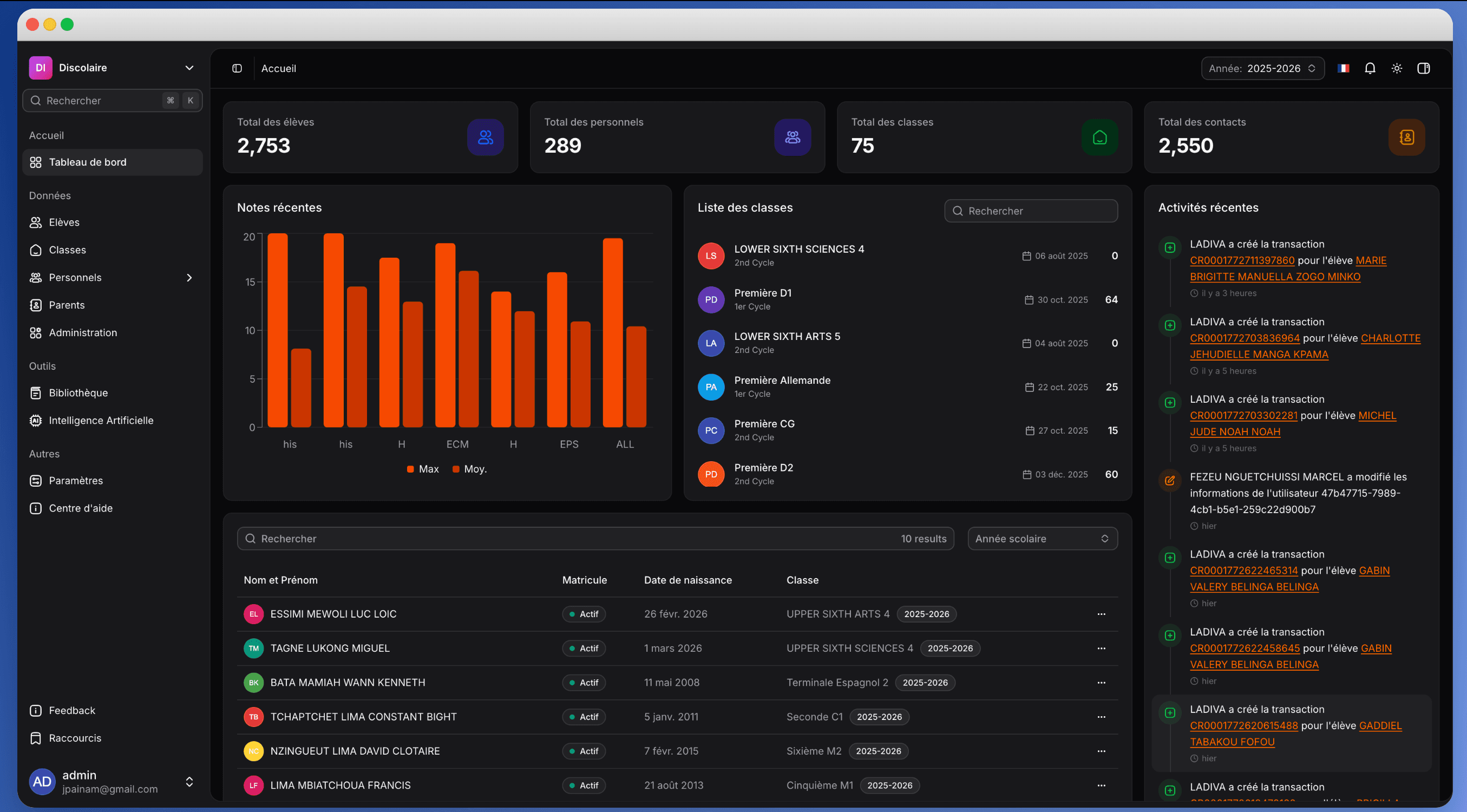Expand the Personnels submenu chevron
The width and height of the screenshot is (1467, 812).
pyautogui.click(x=189, y=277)
